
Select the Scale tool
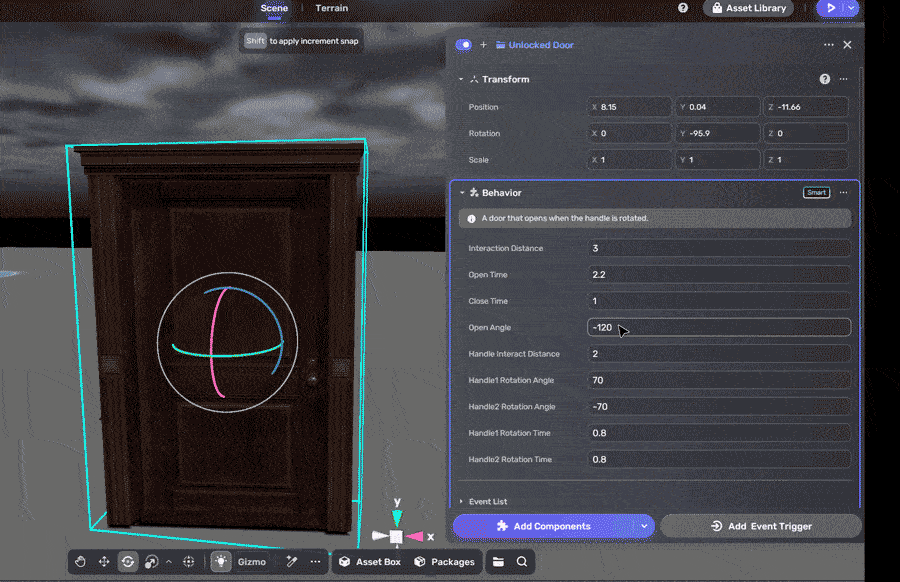click(152, 561)
